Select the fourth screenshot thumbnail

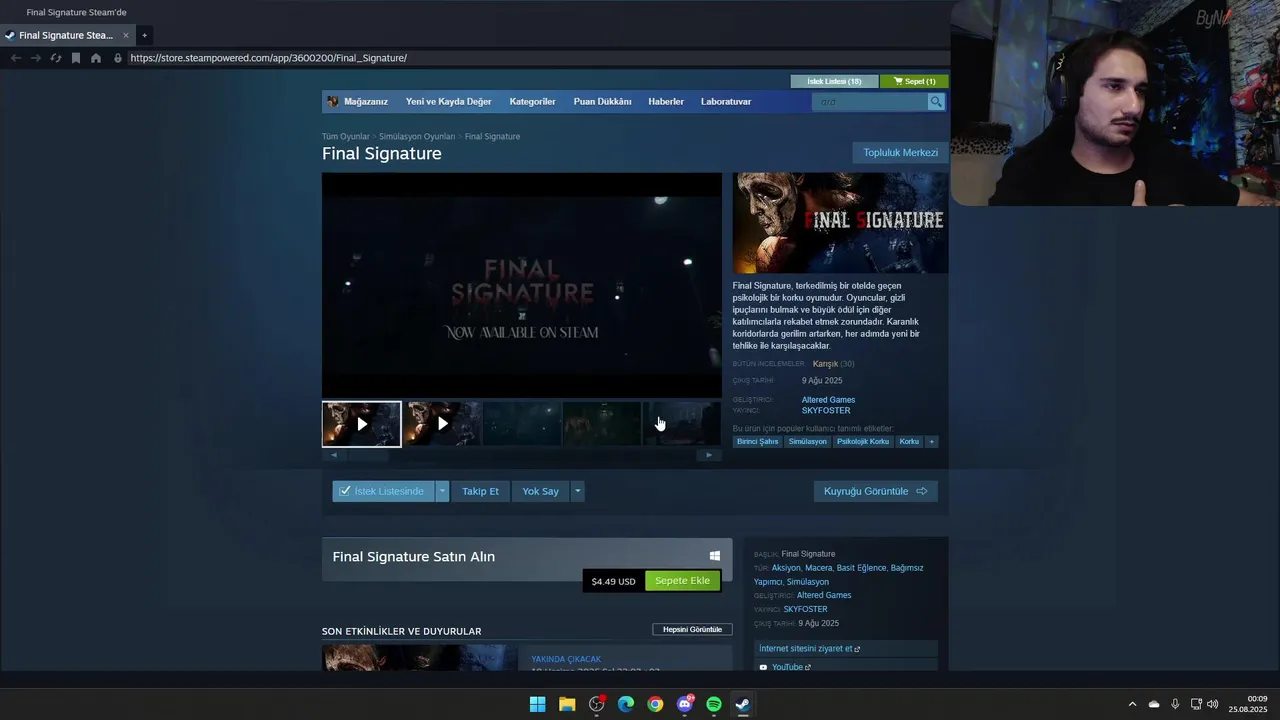point(602,424)
